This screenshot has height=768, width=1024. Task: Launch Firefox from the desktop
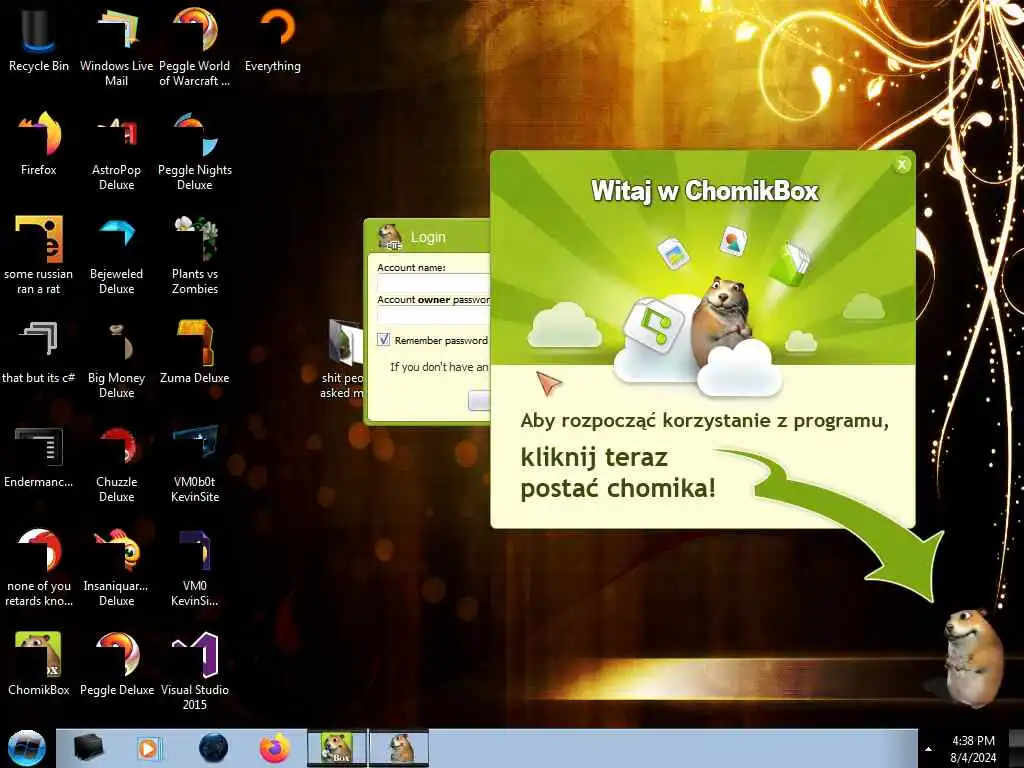coord(39,144)
